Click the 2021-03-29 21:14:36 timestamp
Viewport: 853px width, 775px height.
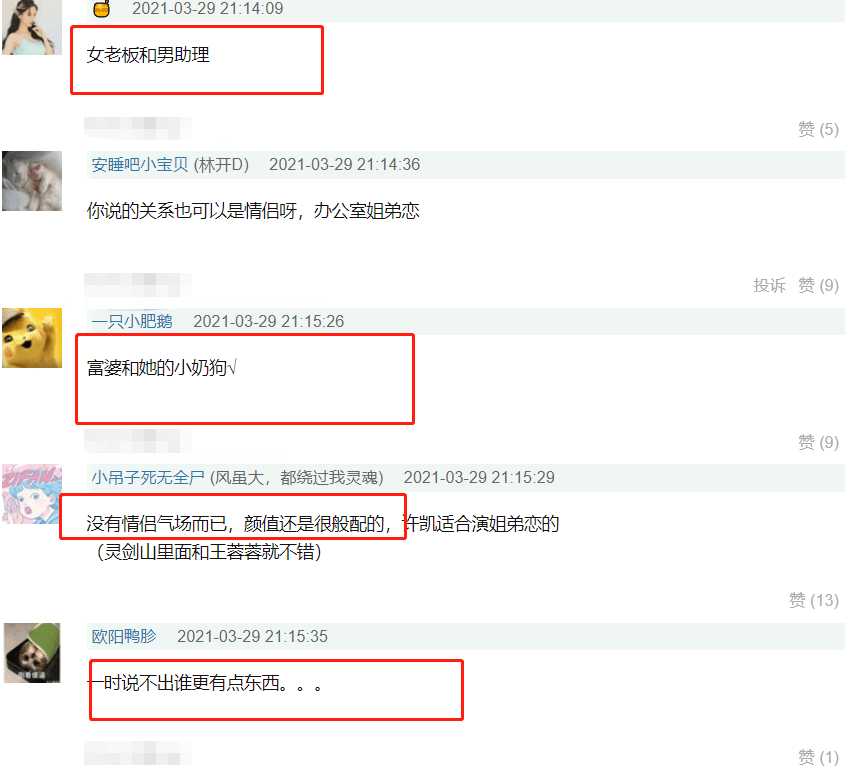click(344, 165)
